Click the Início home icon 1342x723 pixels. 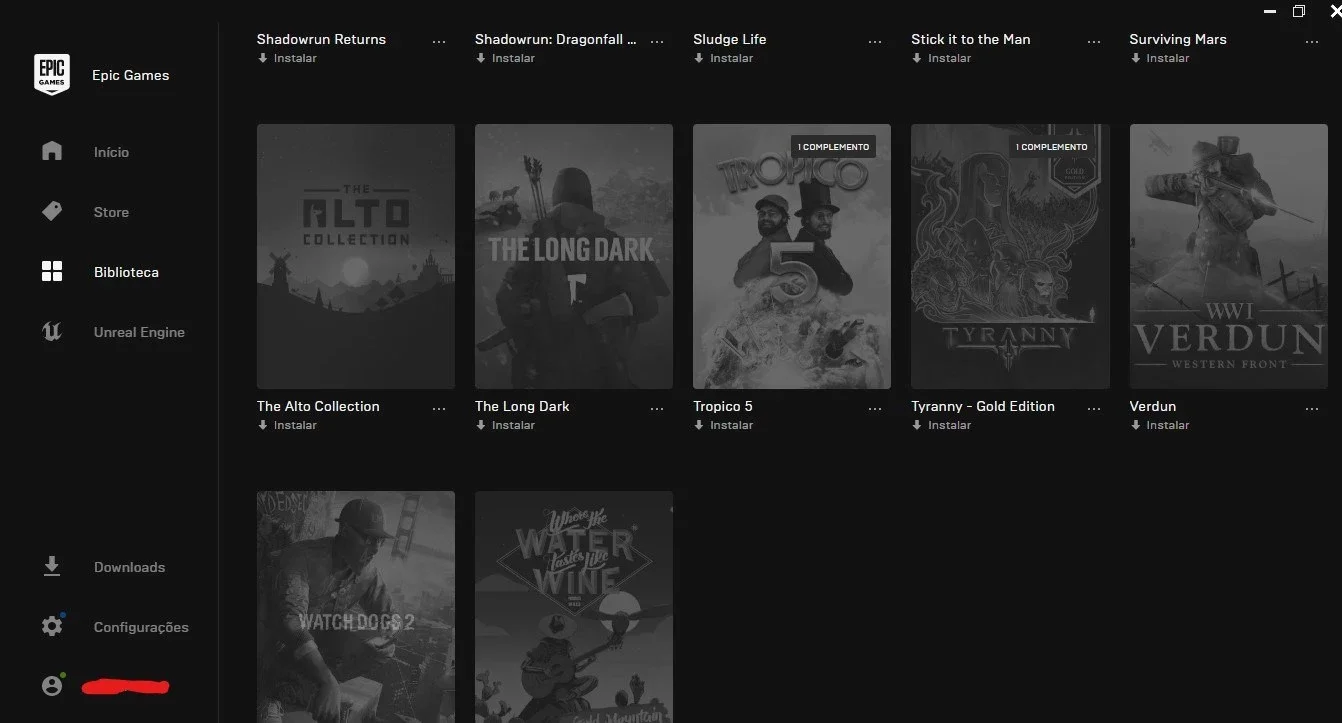(x=52, y=151)
